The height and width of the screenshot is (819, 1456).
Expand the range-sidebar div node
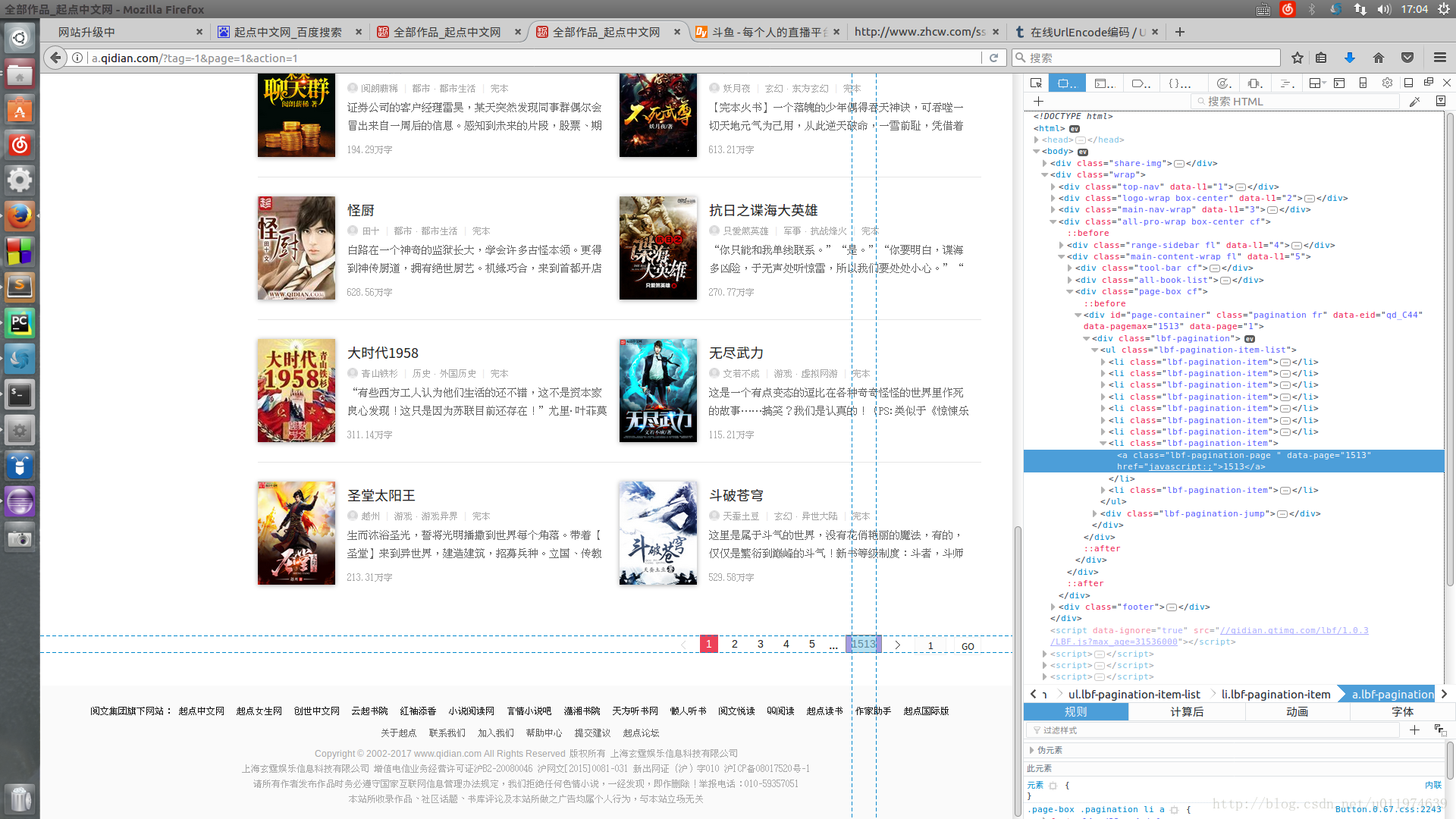pyautogui.click(x=1061, y=245)
